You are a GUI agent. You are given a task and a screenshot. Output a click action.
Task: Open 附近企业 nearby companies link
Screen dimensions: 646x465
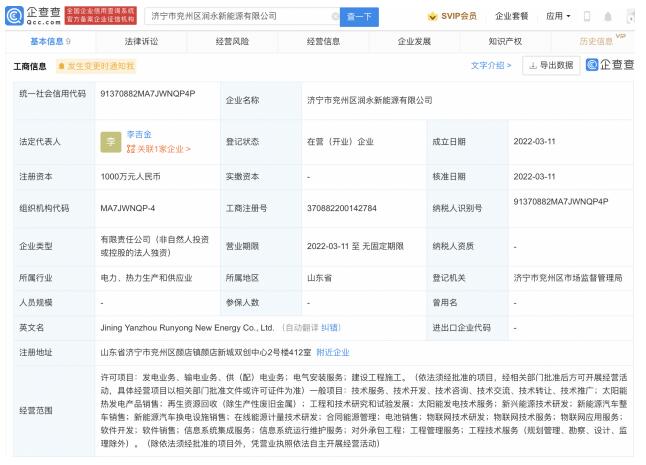pyautogui.click(x=332, y=352)
